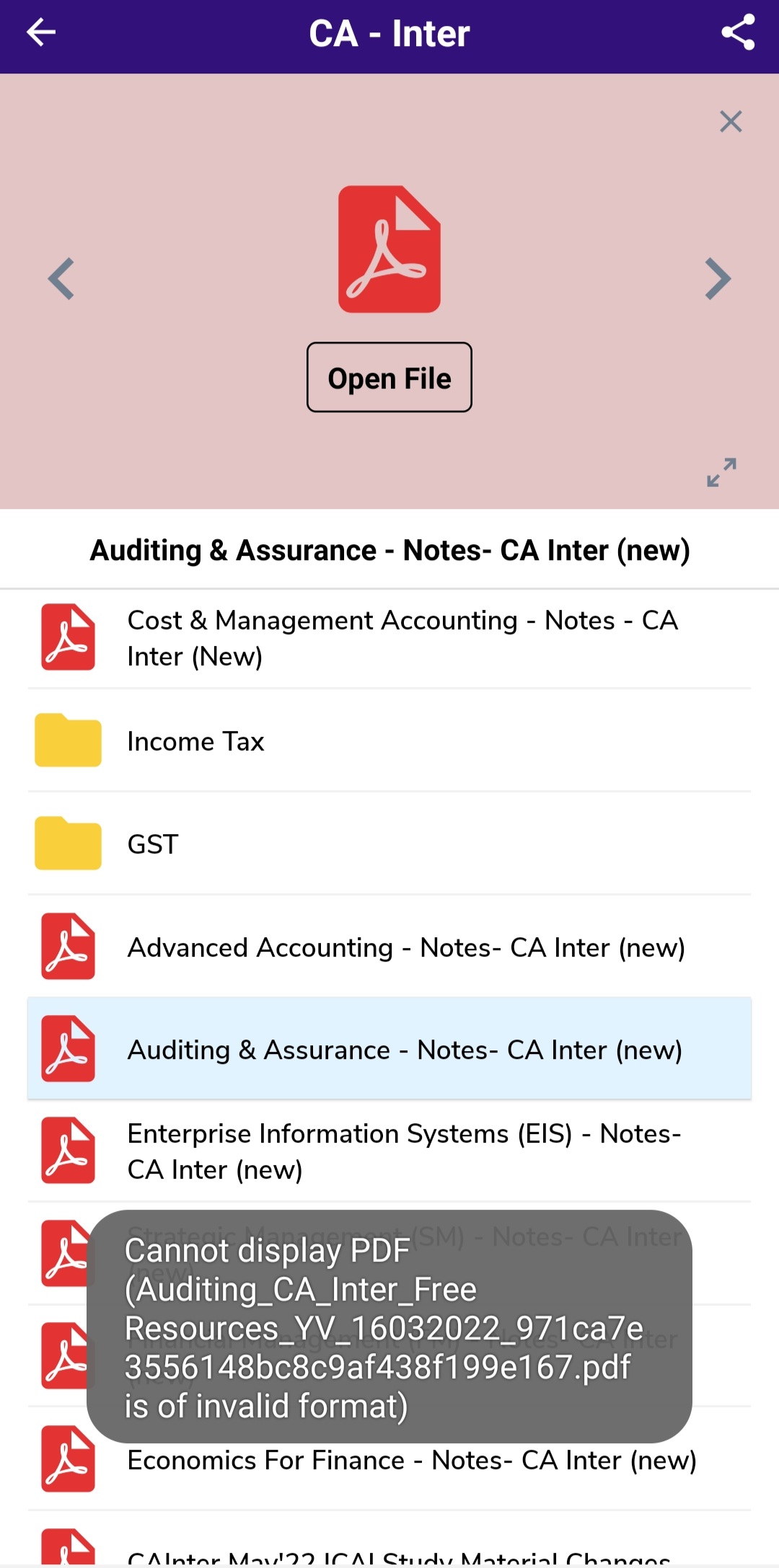Expand preview to fullscreen
This screenshot has width=779, height=1568.
click(x=721, y=472)
